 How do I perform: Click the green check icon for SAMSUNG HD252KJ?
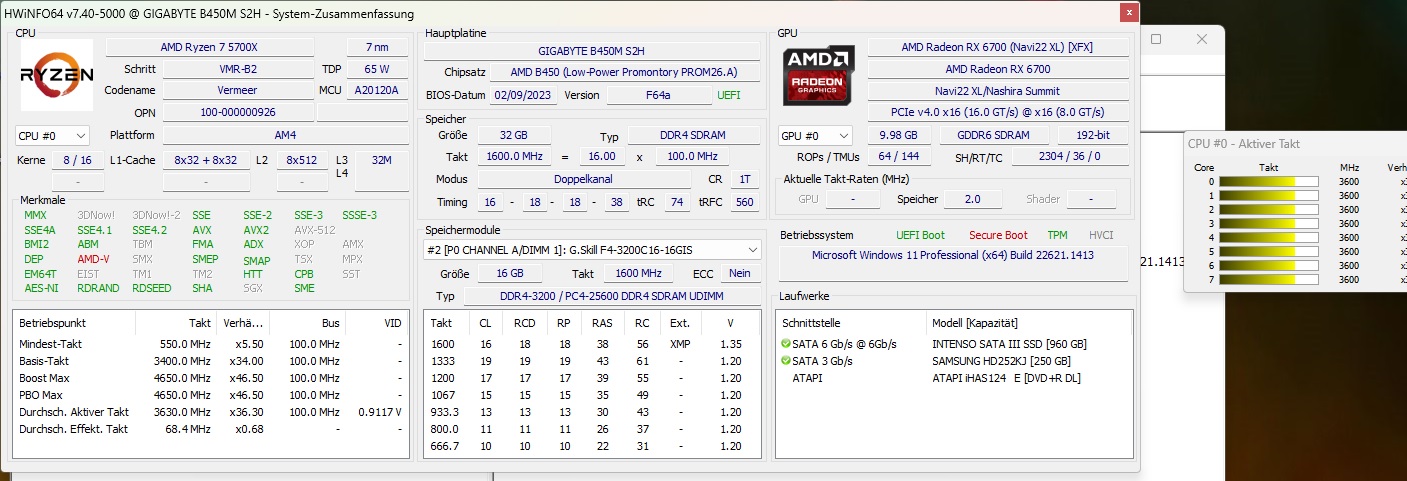tap(786, 361)
